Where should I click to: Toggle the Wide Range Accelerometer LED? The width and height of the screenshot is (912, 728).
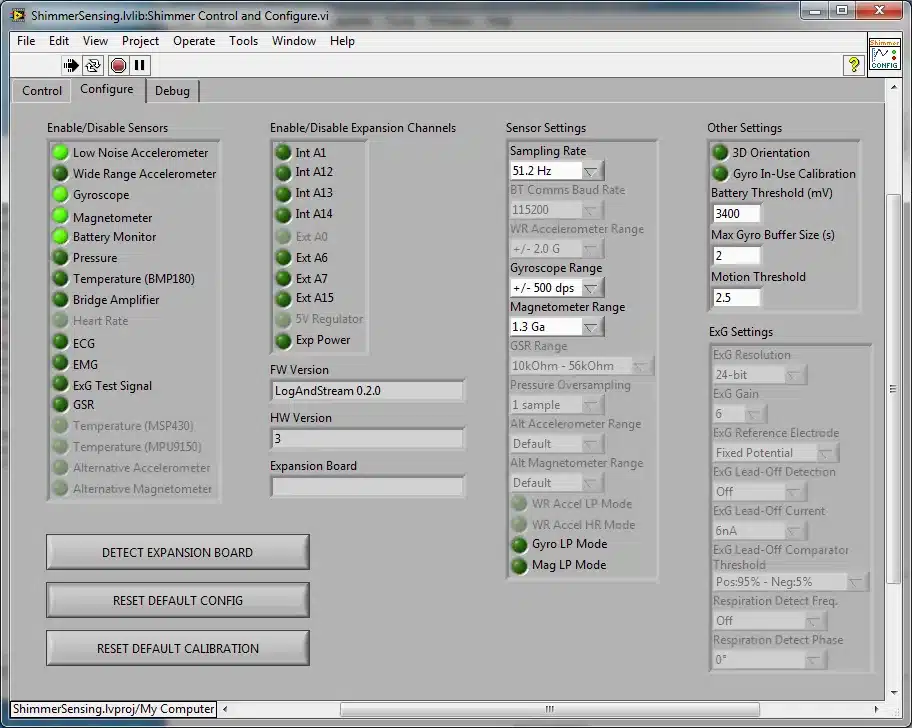[60, 174]
